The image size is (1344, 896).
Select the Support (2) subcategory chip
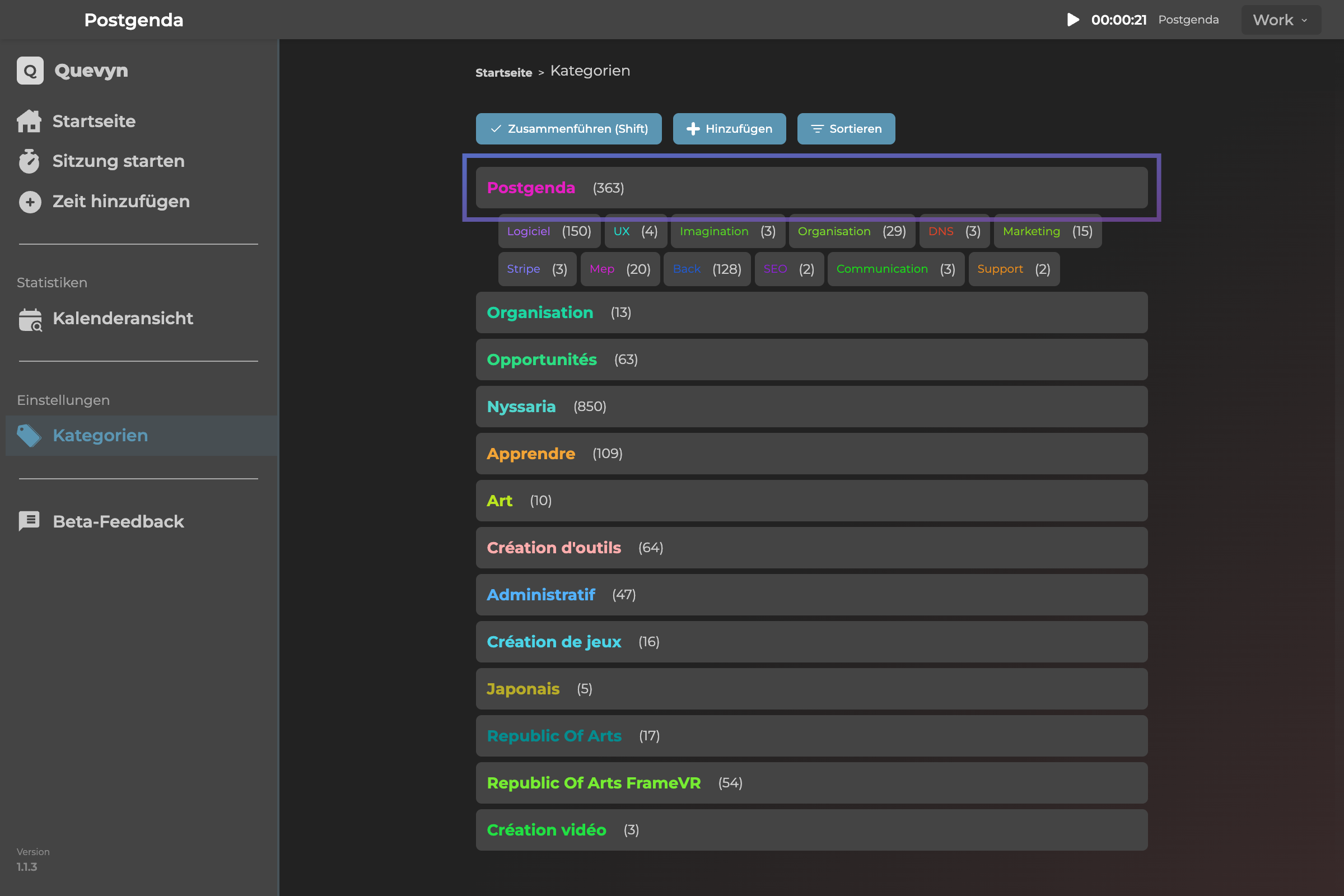[1014, 269]
